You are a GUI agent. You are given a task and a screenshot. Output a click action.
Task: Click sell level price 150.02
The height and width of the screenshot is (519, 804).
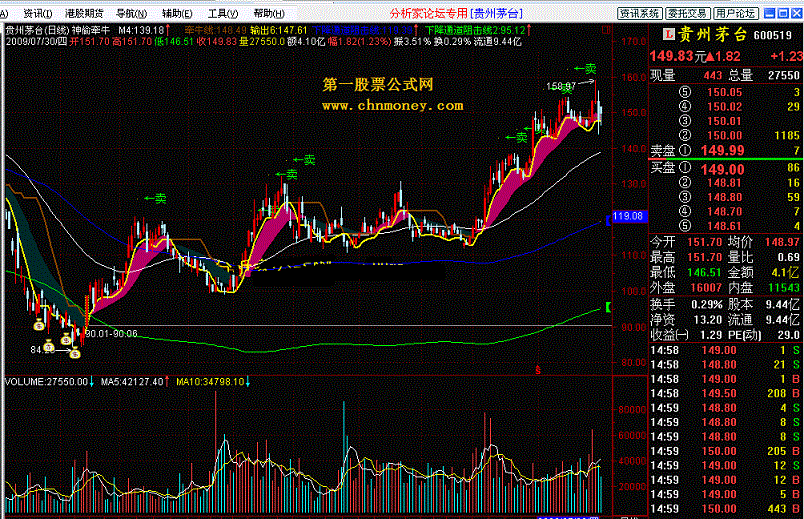(725, 107)
